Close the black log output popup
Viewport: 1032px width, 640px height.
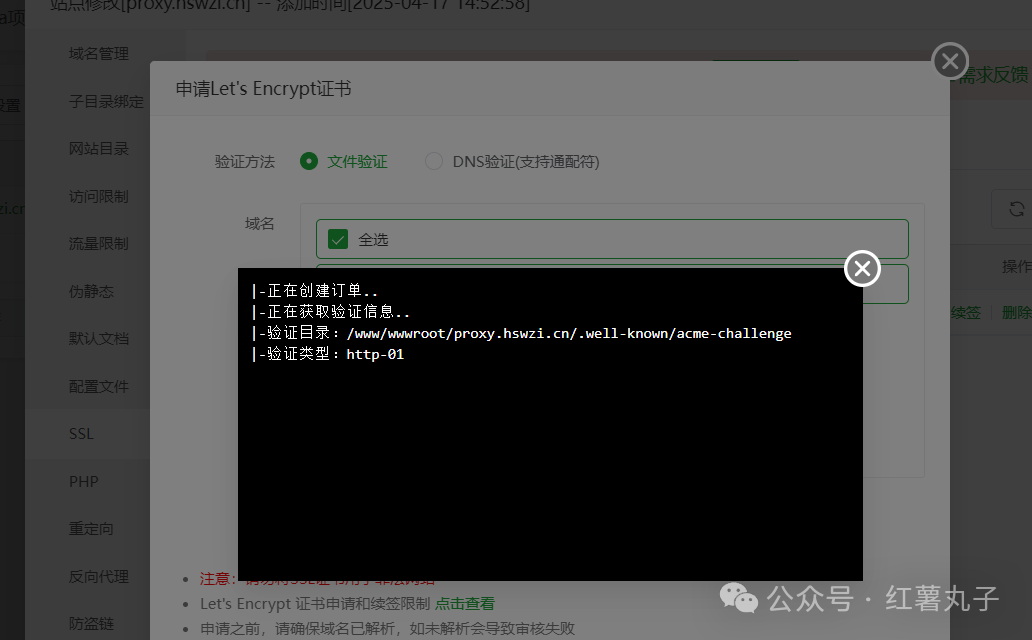tap(862, 269)
